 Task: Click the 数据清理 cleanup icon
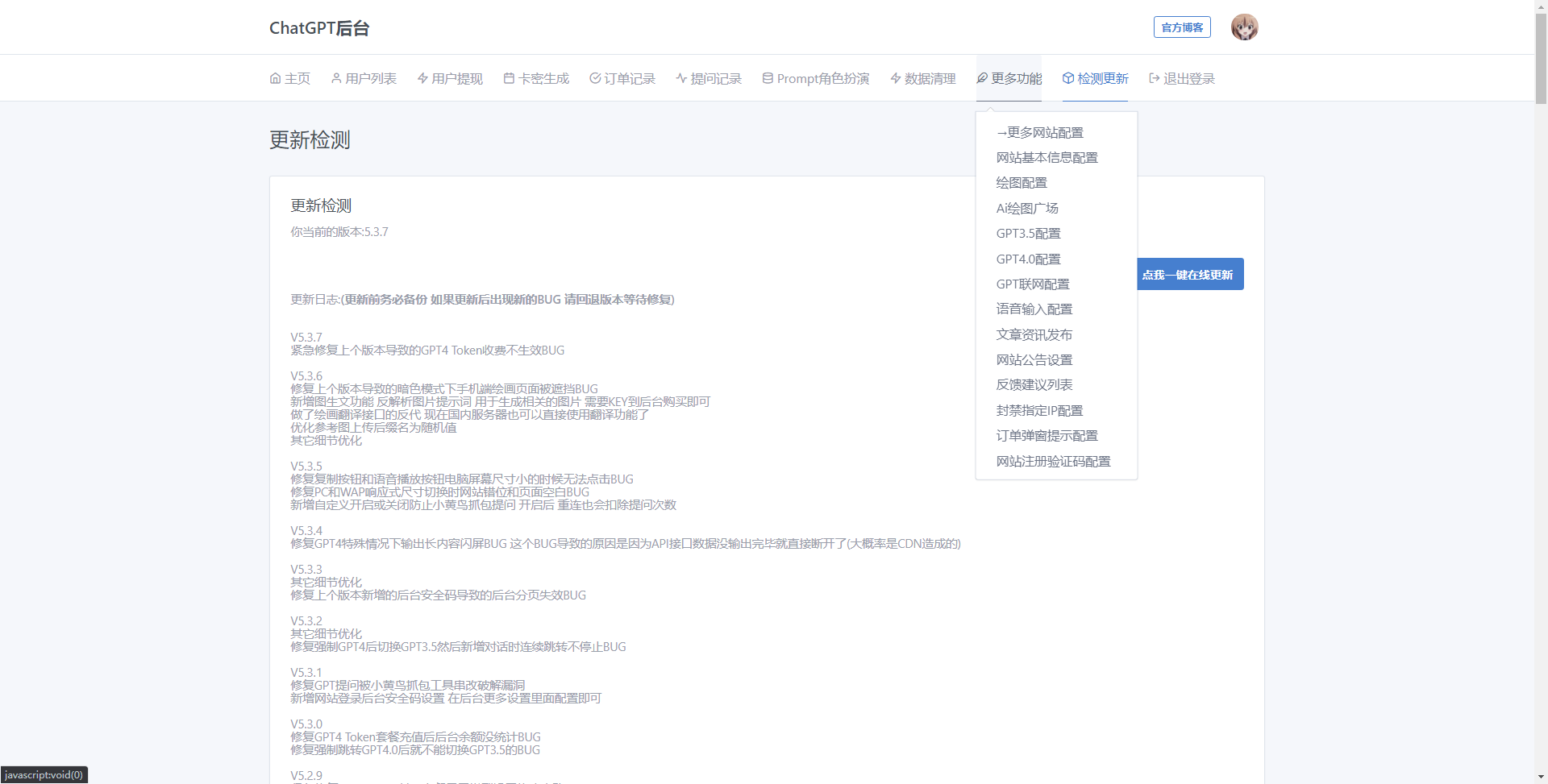point(895,78)
